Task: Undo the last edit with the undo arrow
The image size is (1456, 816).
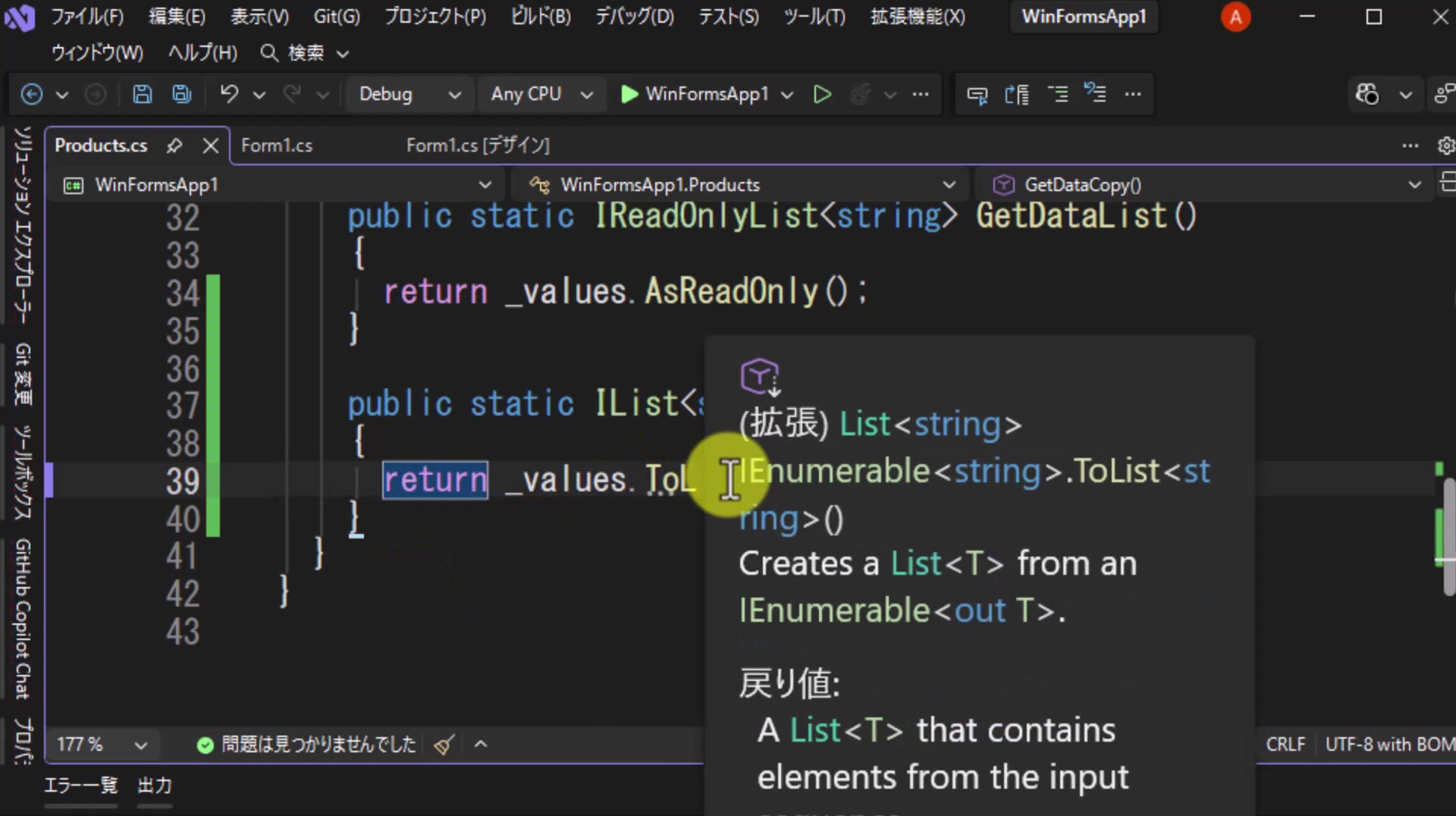Action: coord(229,94)
